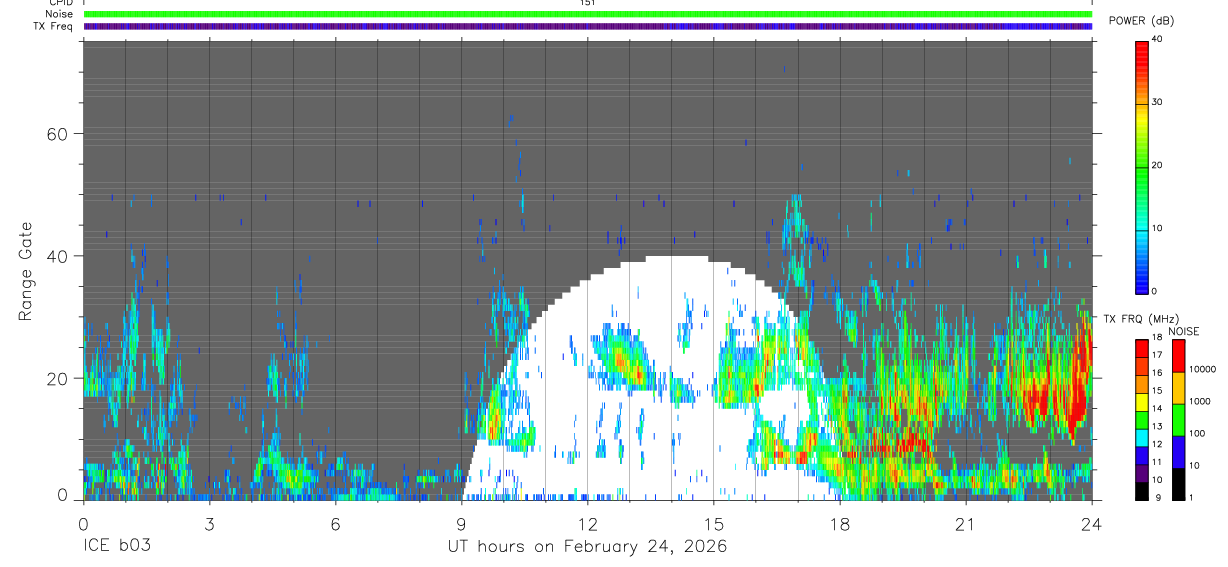Pick the green NOISE swatch between 100 and 1000
1228x567 pixels.
tap(1179, 420)
